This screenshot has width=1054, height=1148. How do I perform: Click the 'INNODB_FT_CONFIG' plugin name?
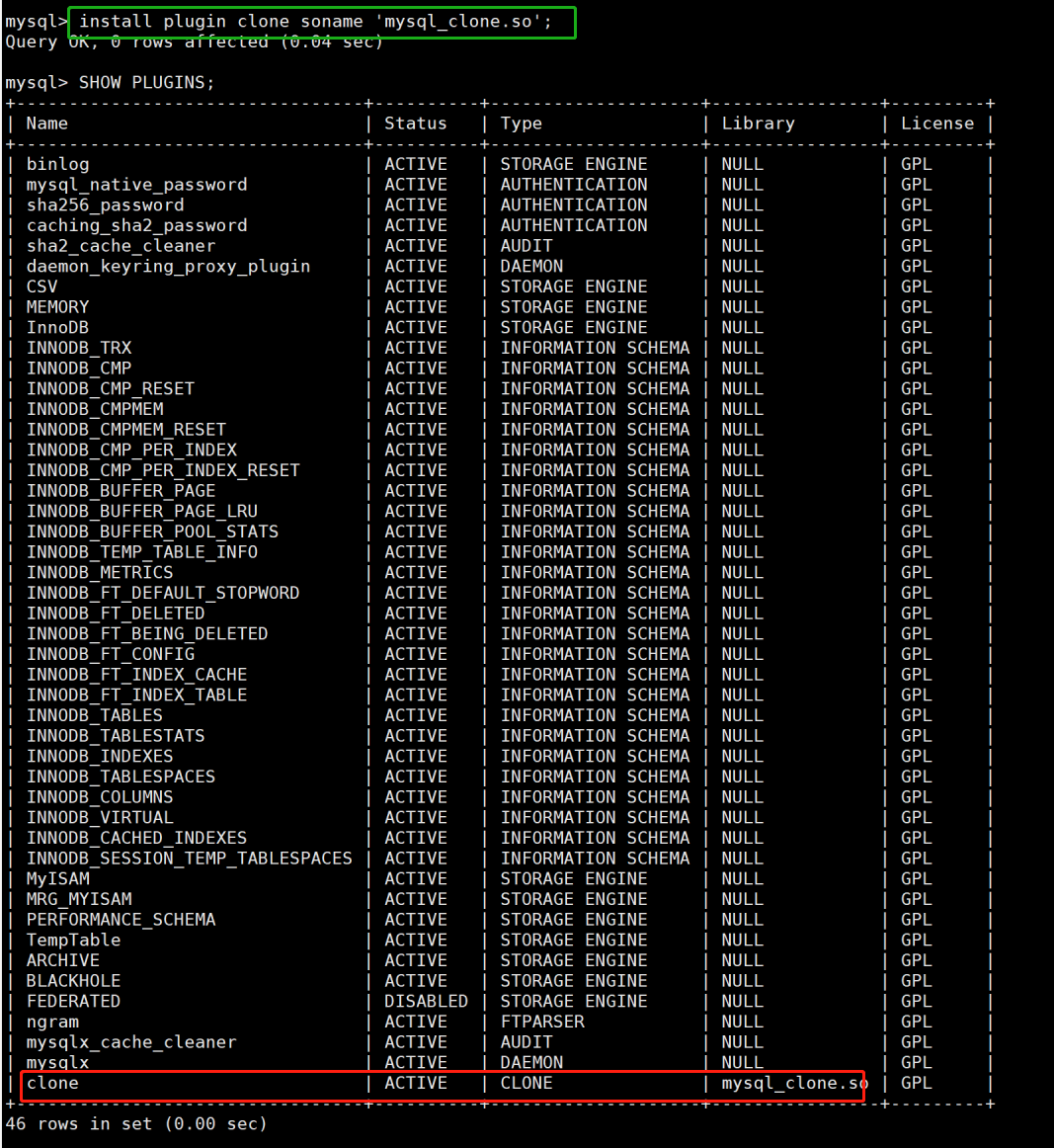[111, 654]
